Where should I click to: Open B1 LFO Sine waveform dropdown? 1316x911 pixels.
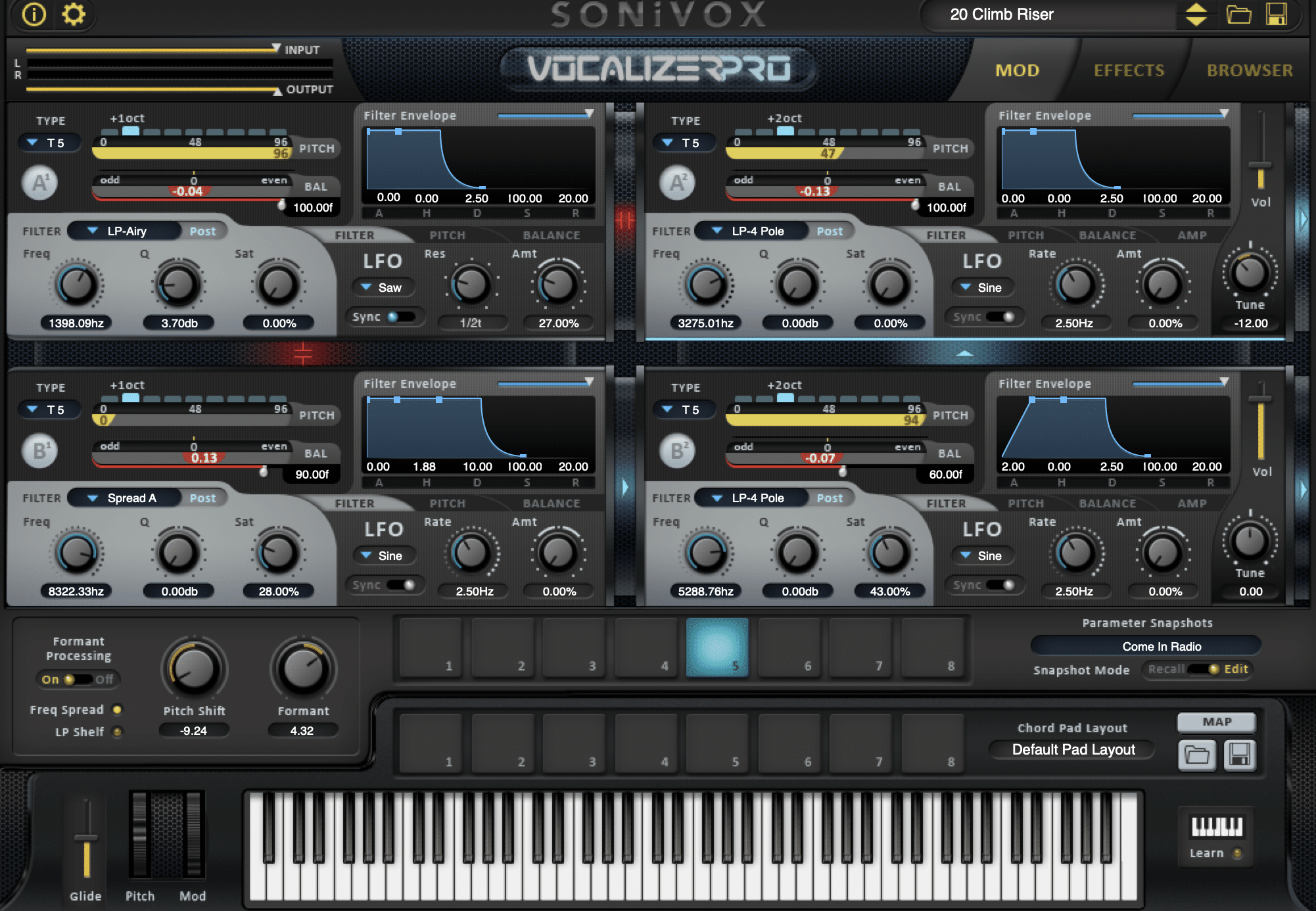385,555
